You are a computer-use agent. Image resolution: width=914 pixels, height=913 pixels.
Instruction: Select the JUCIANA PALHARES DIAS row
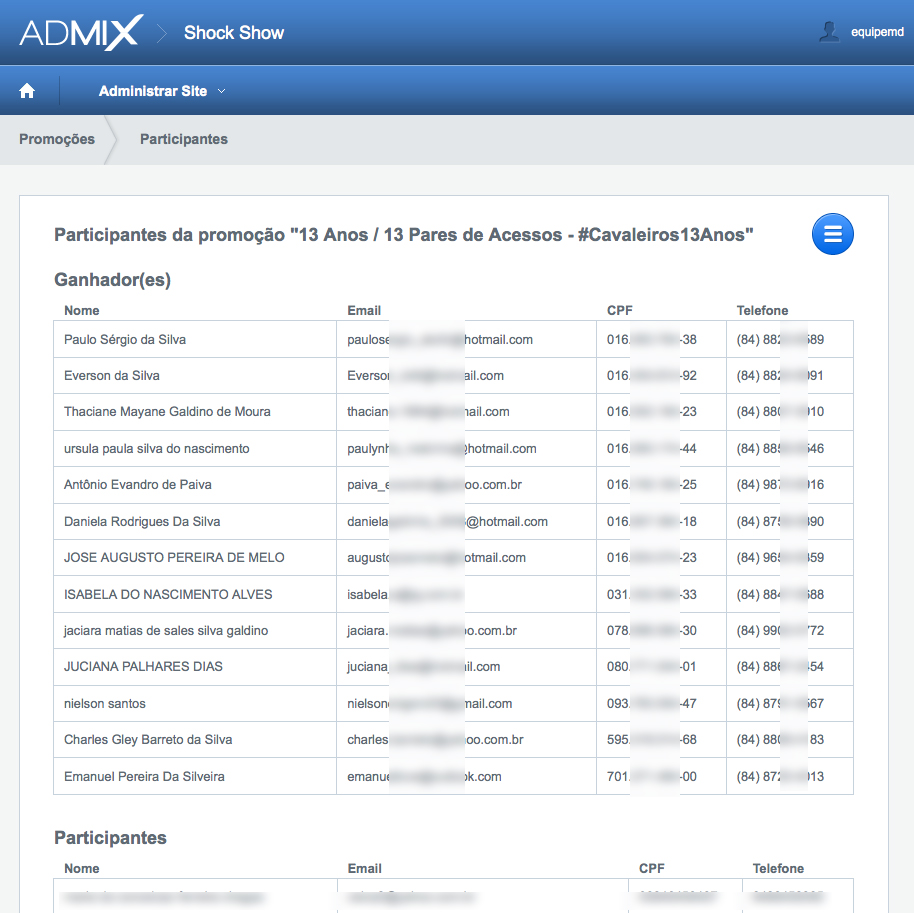(143, 666)
